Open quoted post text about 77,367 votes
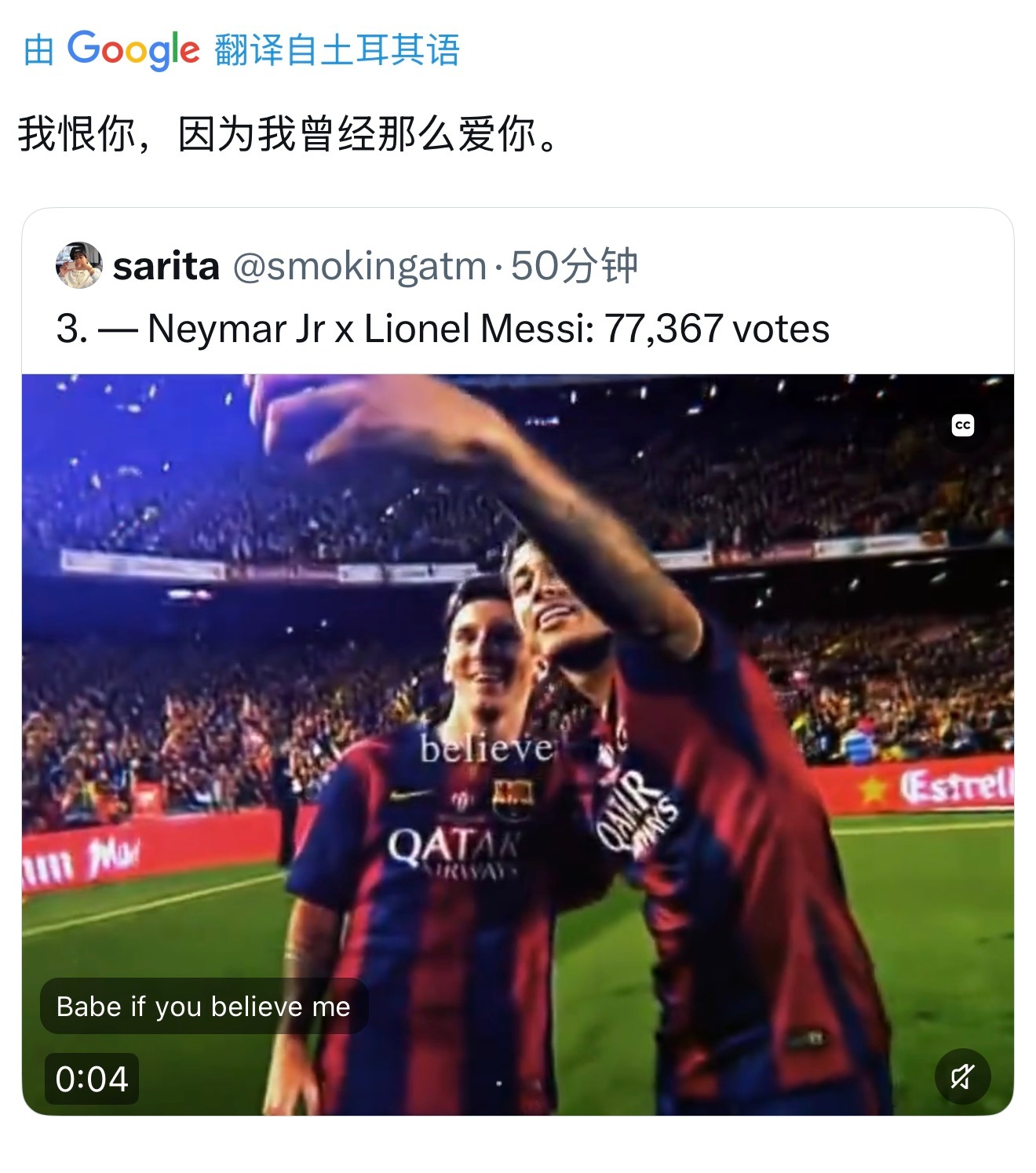1036x1173 pixels. (x=443, y=329)
